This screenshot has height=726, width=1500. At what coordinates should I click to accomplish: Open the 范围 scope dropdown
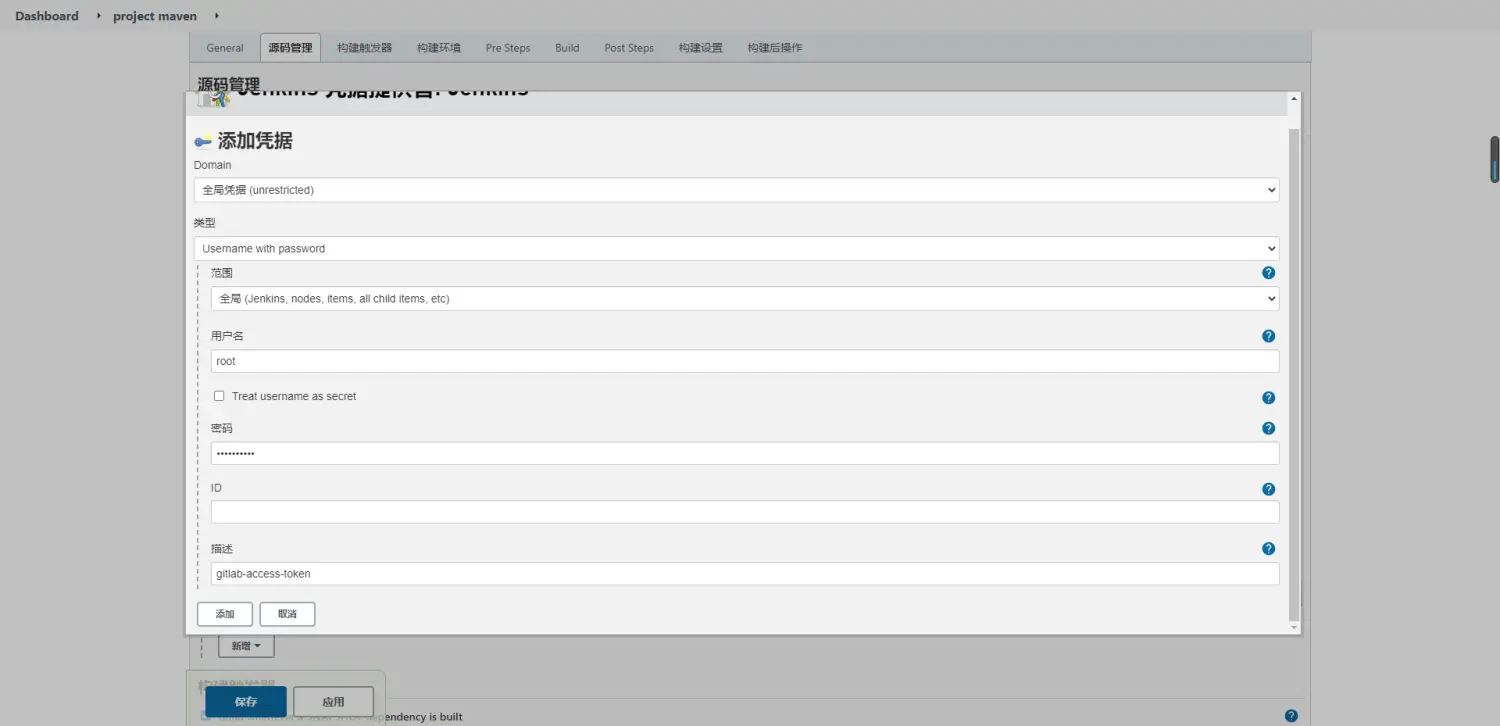coord(744,299)
